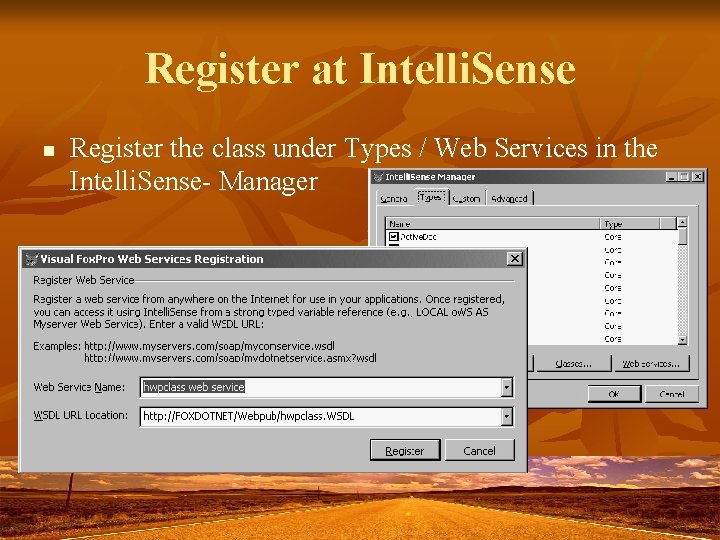Click OK in IntelliSense Manager
The image size is (720, 540).
click(x=614, y=394)
